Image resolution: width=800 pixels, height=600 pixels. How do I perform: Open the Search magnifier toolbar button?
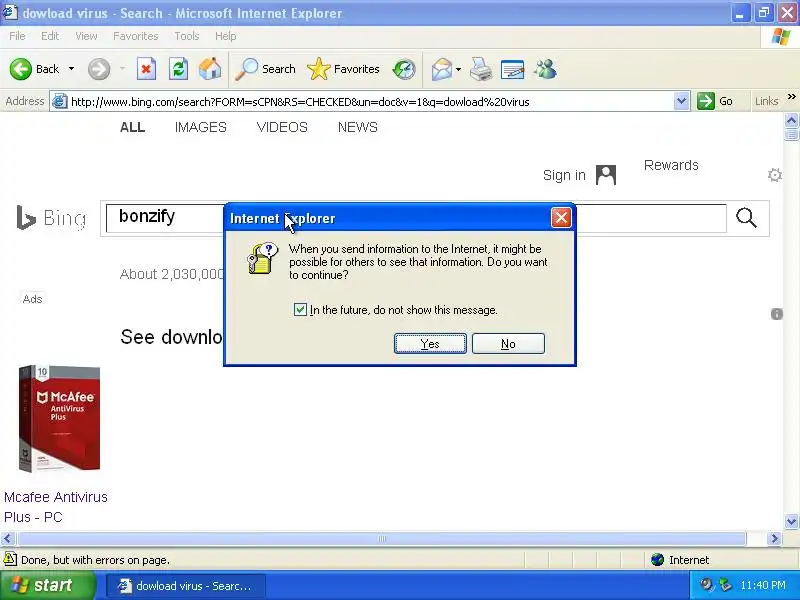[x=265, y=69]
